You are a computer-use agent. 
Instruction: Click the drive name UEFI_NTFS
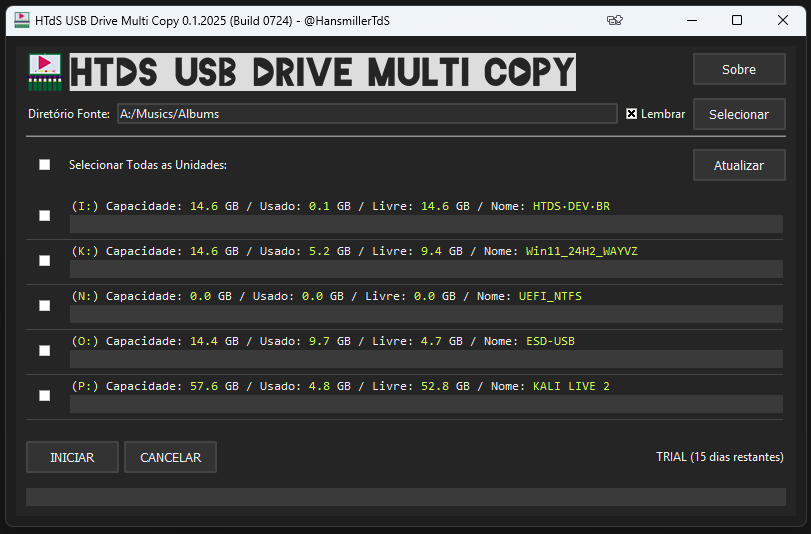(x=550, y=296)
